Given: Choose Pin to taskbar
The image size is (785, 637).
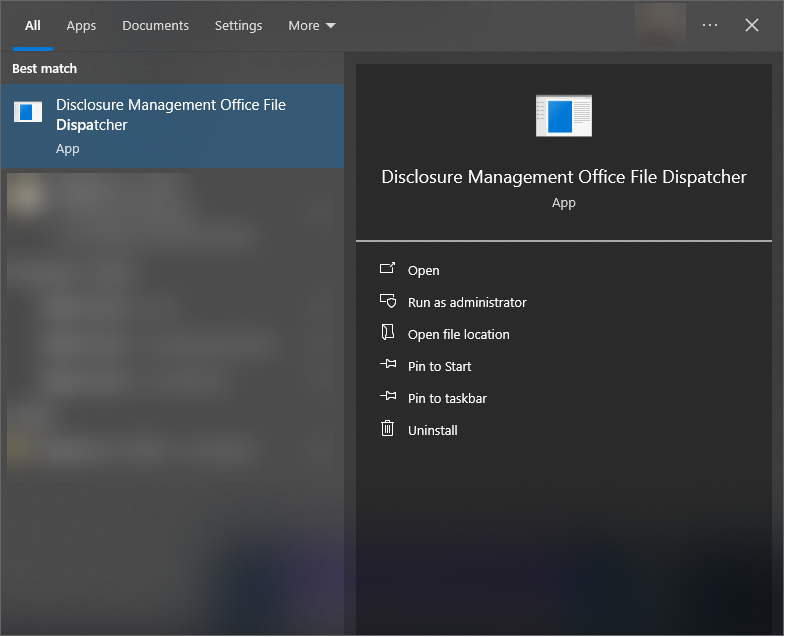Looking at the screenshot, I should [x=447, y=399].
